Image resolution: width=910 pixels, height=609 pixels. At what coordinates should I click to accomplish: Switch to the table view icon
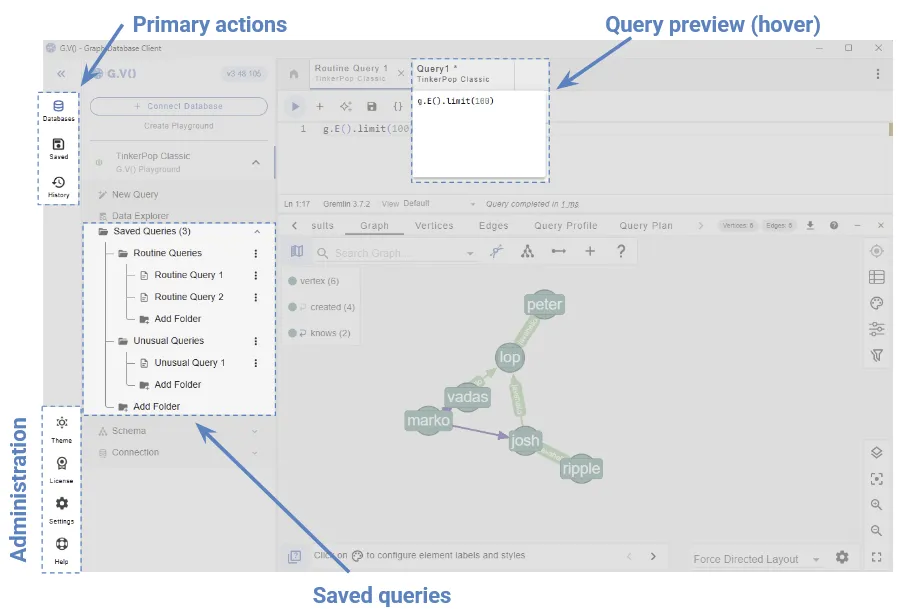point(876,277)
